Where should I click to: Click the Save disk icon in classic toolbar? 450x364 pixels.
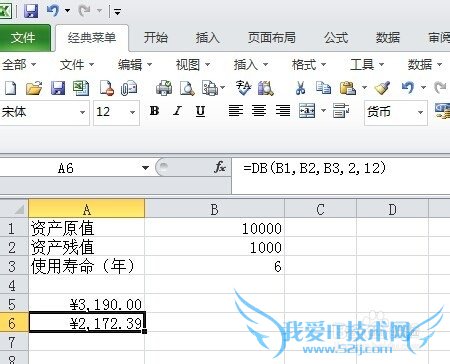[58, 88]
